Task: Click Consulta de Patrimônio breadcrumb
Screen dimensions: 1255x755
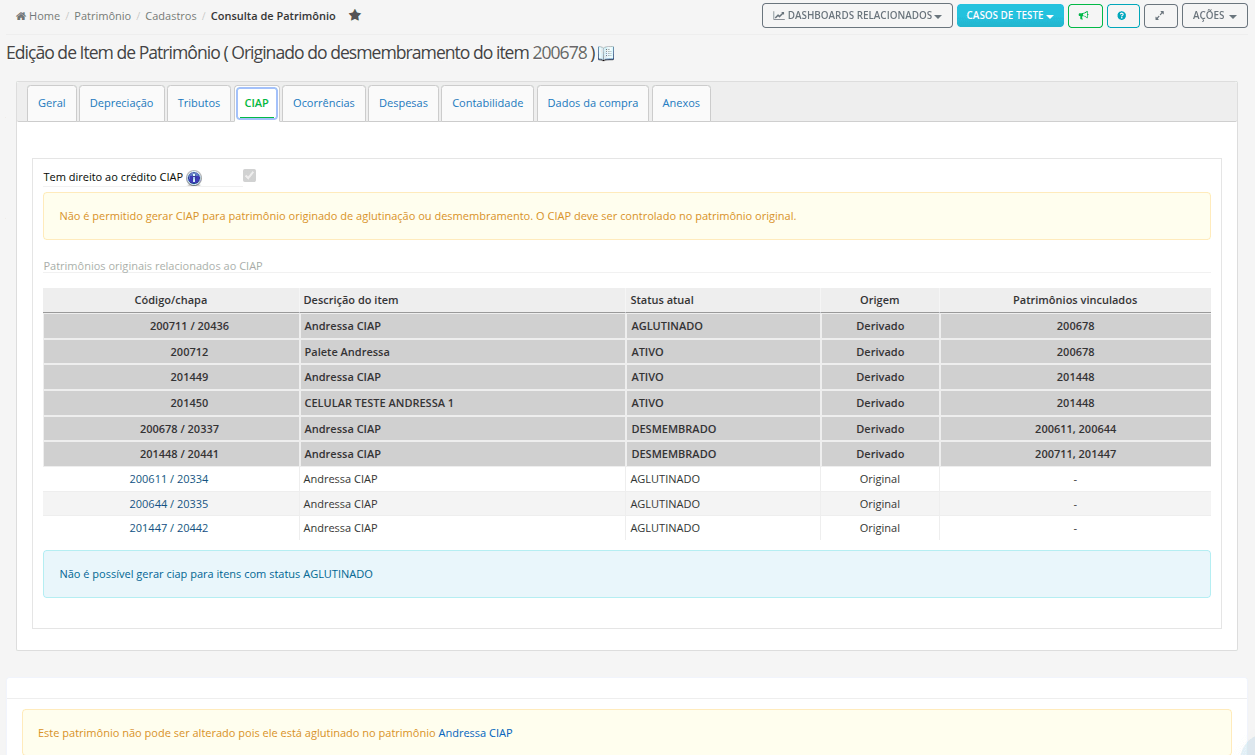Action: (x=273, y=16)
